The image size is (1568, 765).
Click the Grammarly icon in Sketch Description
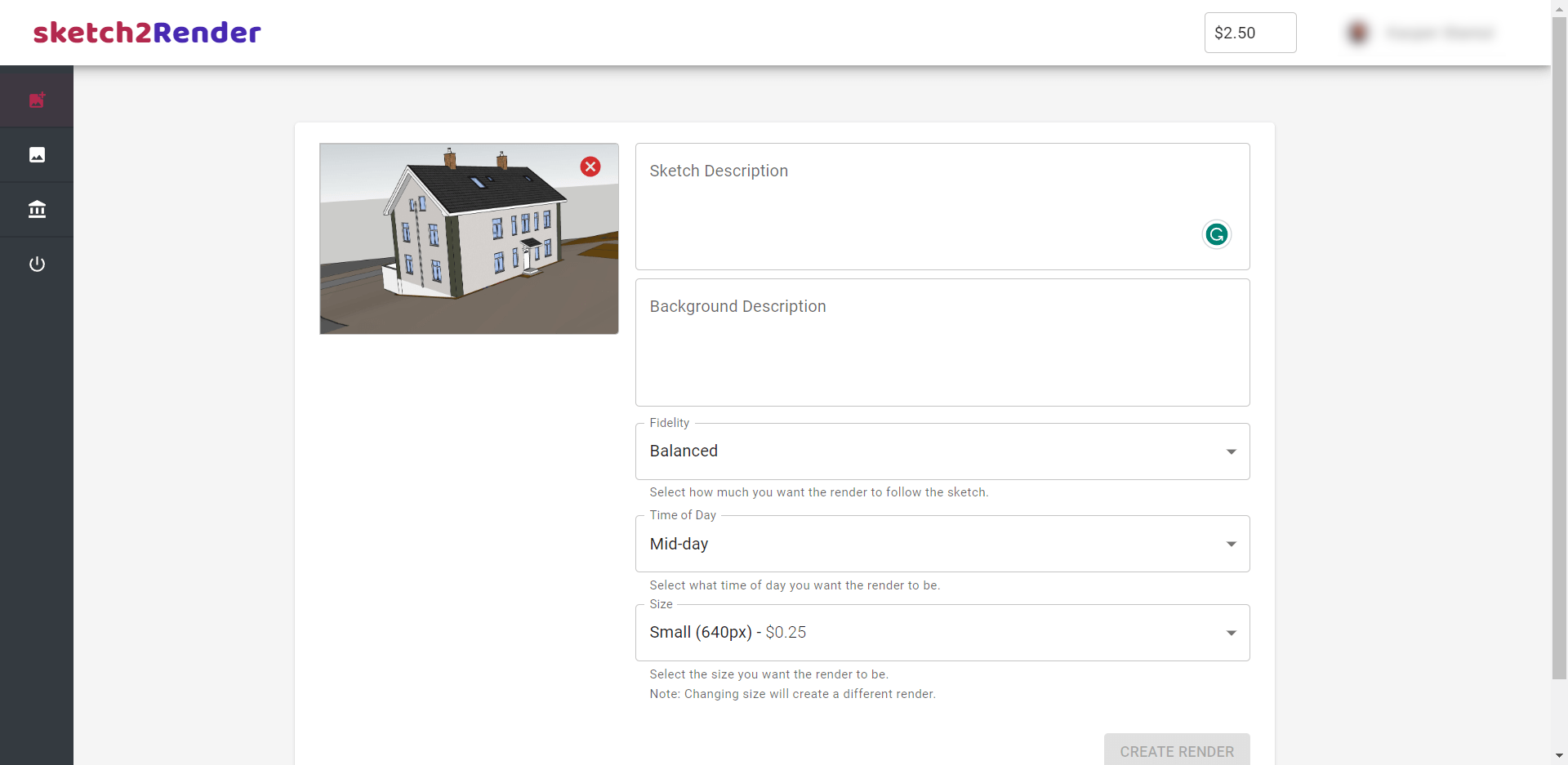pyautogui.click(x=1216, y=234)
